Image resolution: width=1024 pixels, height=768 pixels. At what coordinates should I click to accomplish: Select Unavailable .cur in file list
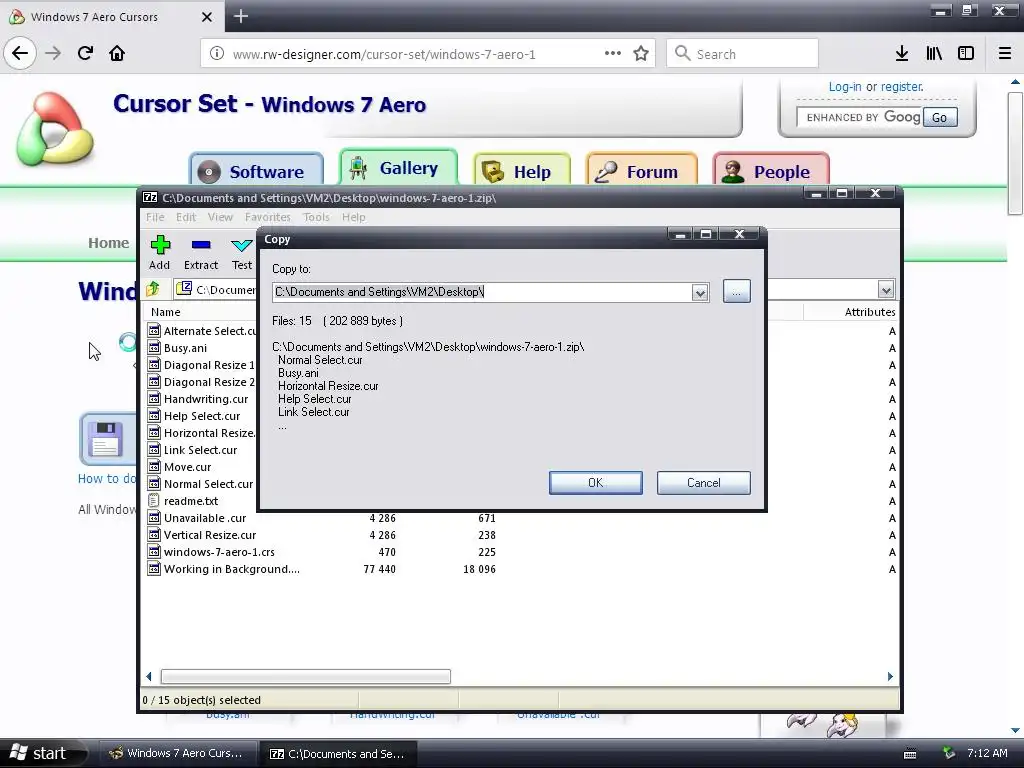[204, 518]
